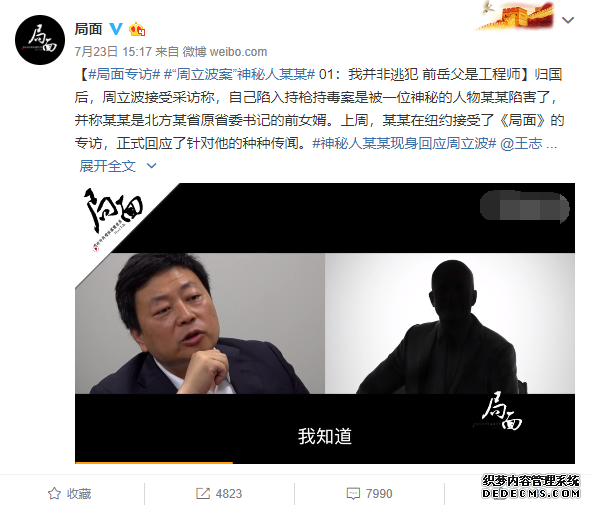Screen dimensions: 591x508
Task: Open the #"周立波案"神秘人某某# hashtag
Action: (239, 74)
